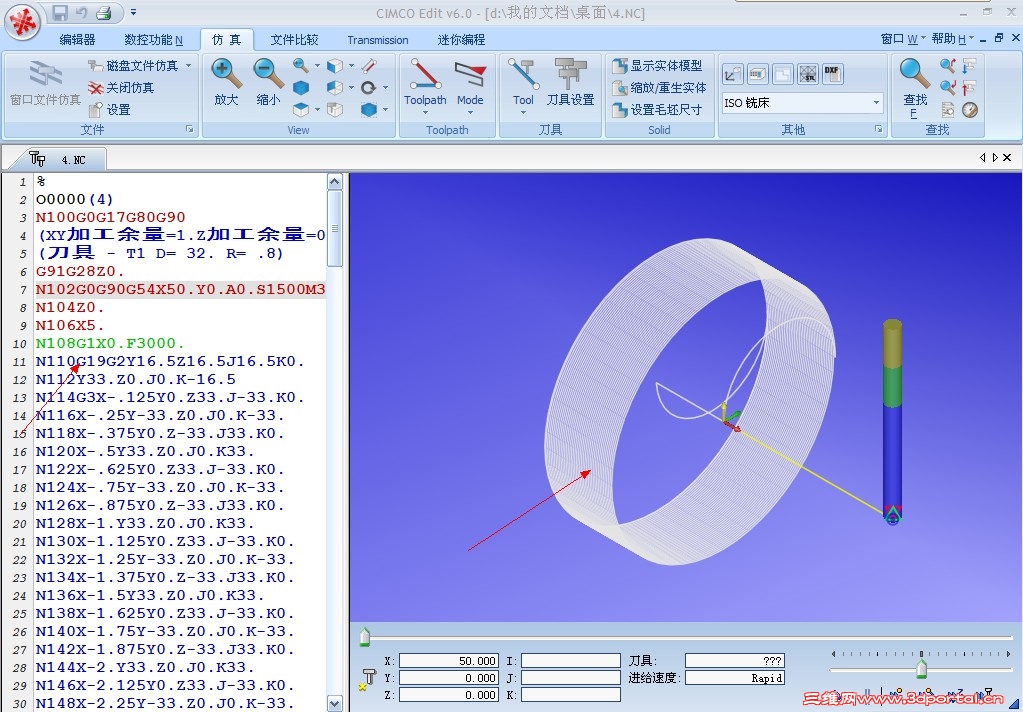Open 刀具设置 tool setup
The width and height of the screenshot is (1023, 712).
coord(570,82)
